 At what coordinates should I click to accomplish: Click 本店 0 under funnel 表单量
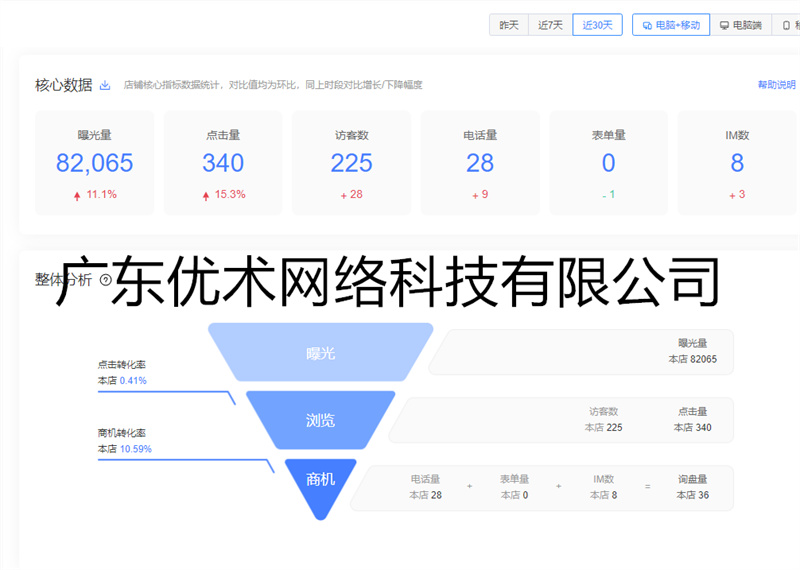tap(514, 495)
